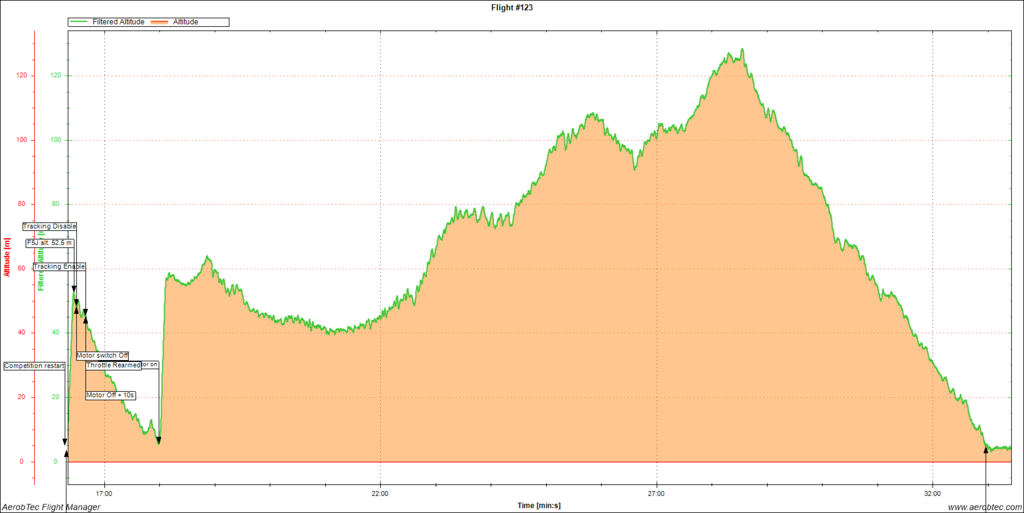Click the 22:00 tick on time axis

point(379,492)
